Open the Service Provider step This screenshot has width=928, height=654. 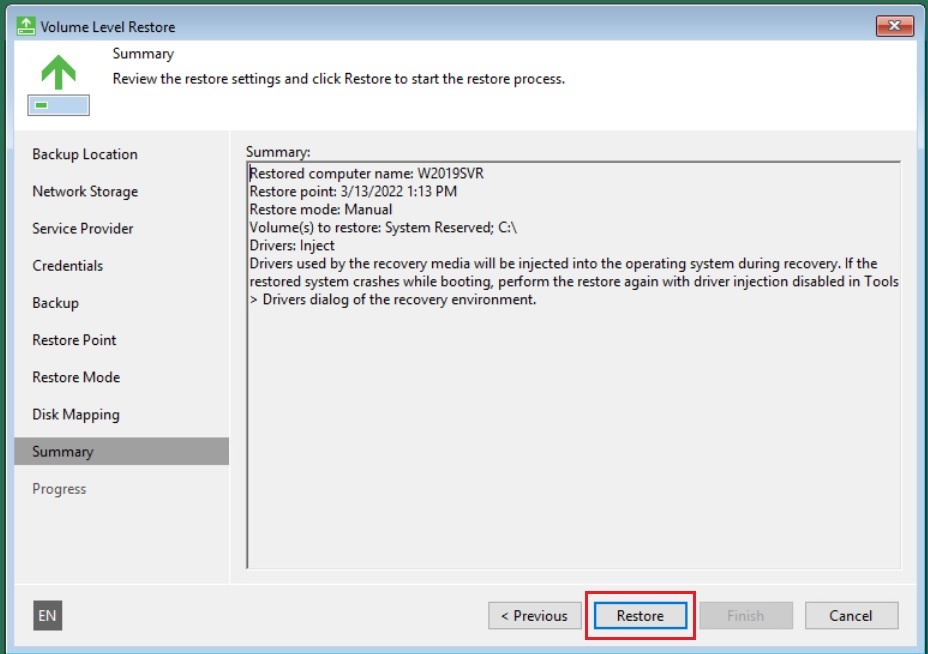tap(83, 228)
